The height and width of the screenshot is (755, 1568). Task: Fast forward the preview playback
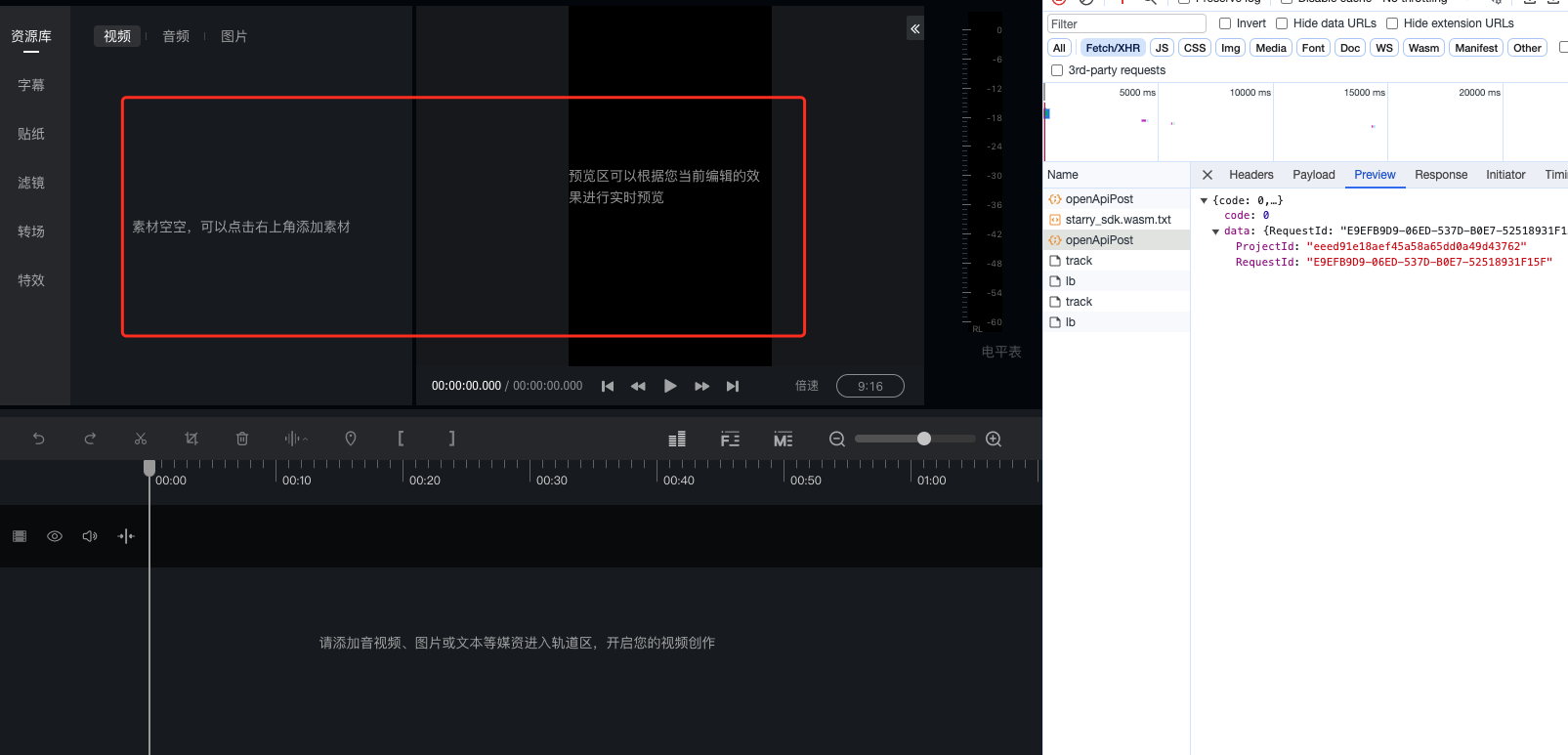click(701, 386)
